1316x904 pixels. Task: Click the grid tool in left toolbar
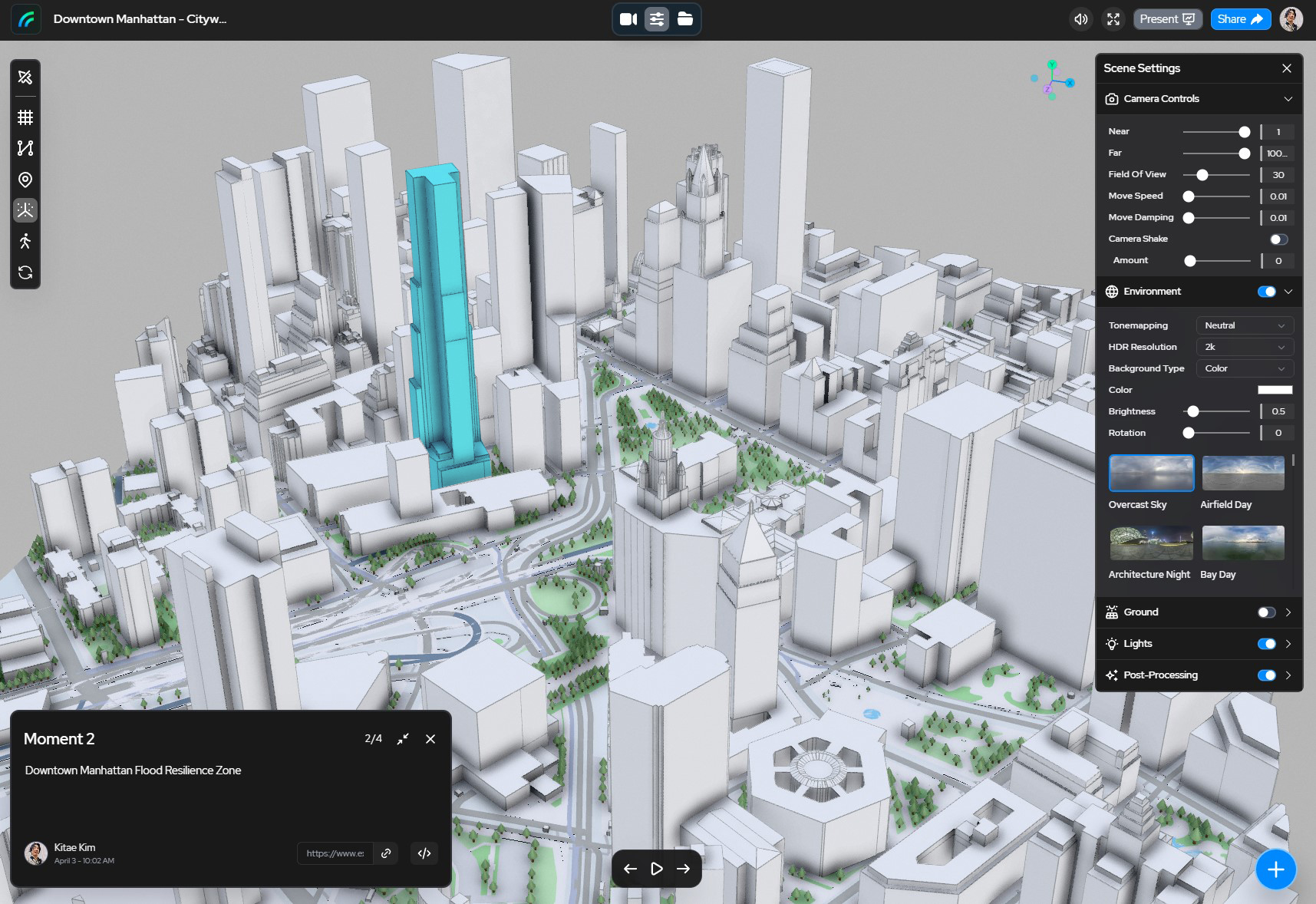click(x=25, y=117)
